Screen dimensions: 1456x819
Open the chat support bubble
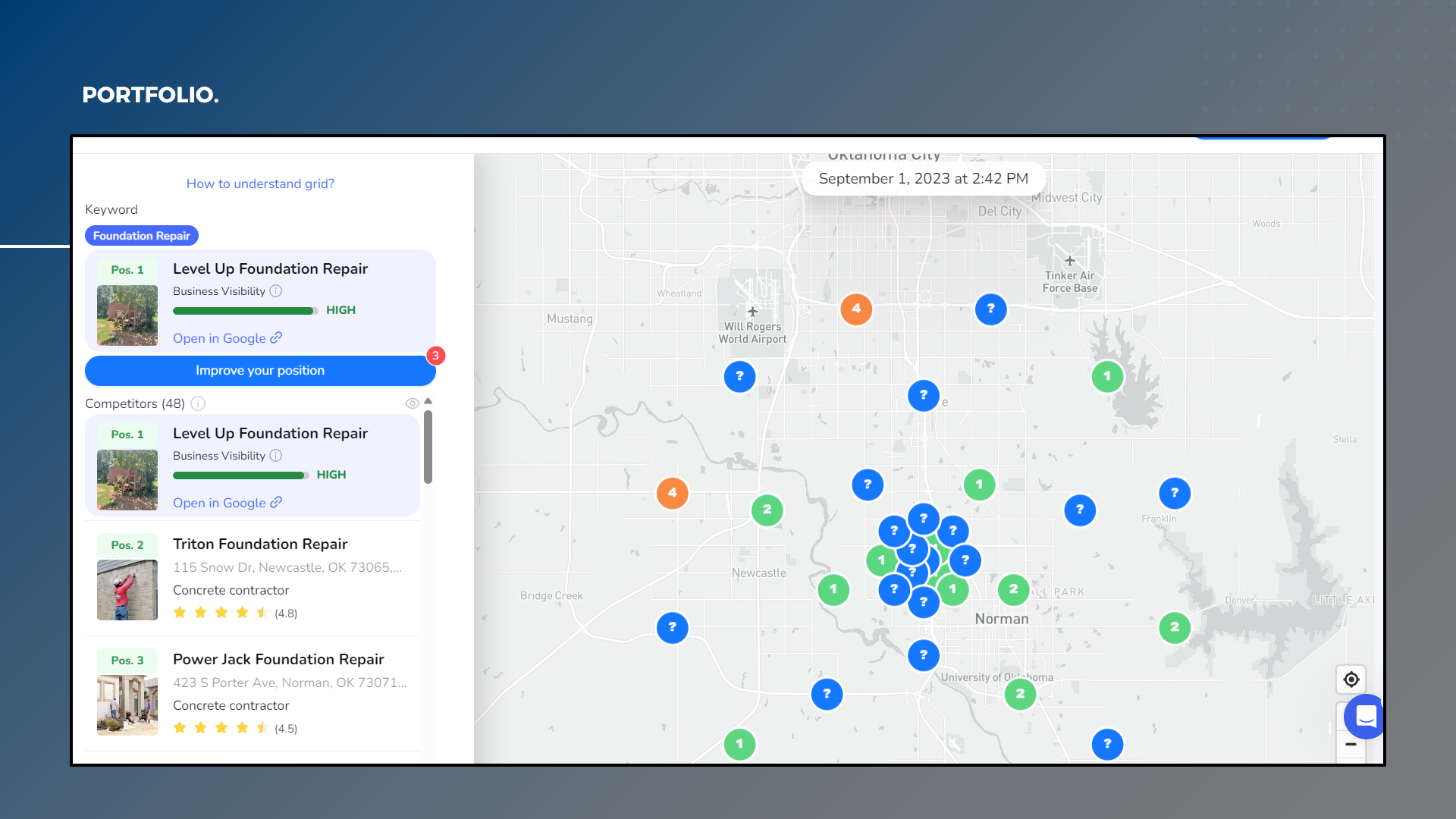1365,716
